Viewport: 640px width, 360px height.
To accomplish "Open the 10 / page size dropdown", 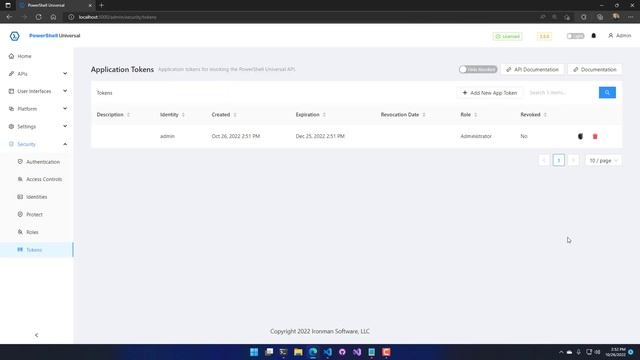I will click(x=603, y=160).
